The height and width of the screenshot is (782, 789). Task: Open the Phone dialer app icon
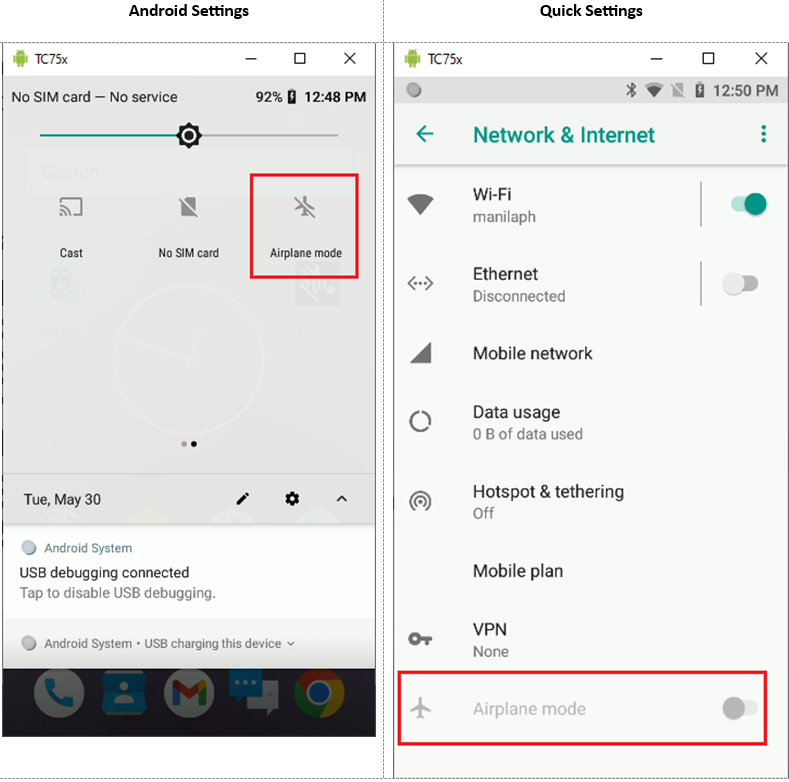[59, 693]
